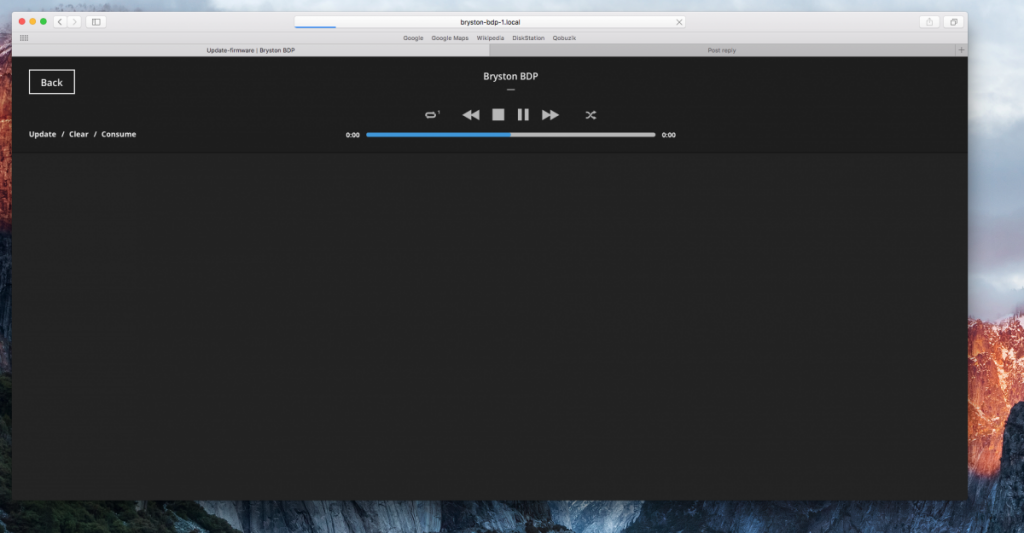Click the elapsed time 0:00 before the progress bar
1024x533 pixels.
pyautogui.click(x=353, y=135)
